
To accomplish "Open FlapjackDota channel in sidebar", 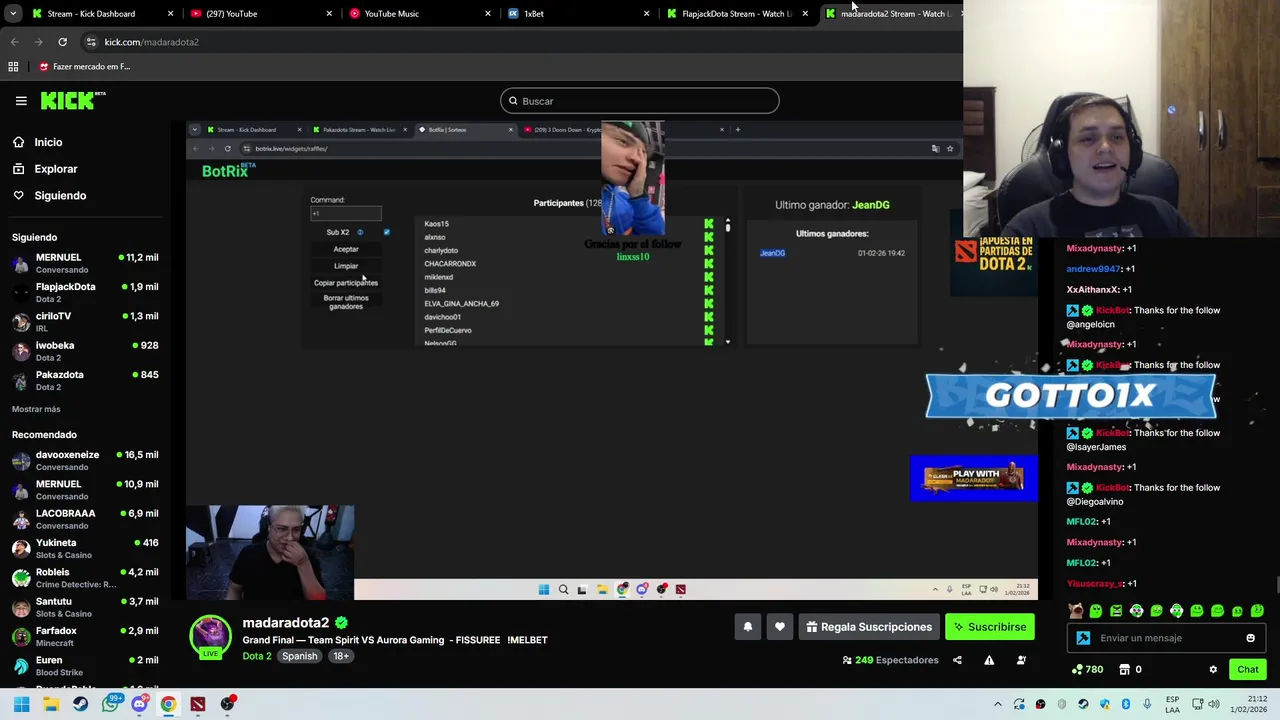I will [85, 292].
